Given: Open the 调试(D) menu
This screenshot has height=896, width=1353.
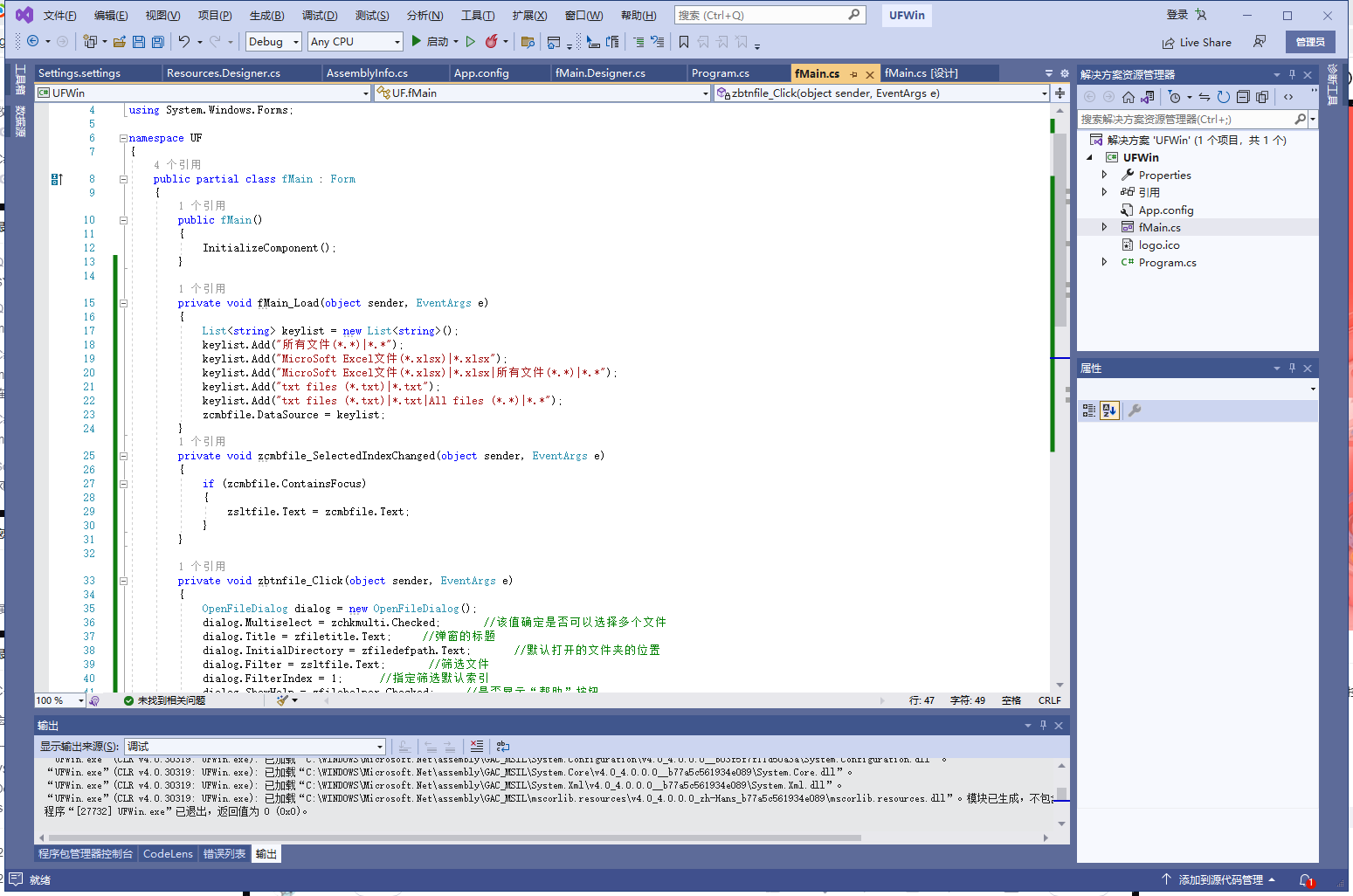Looking at the screenshot, I should tap(320, 16).
